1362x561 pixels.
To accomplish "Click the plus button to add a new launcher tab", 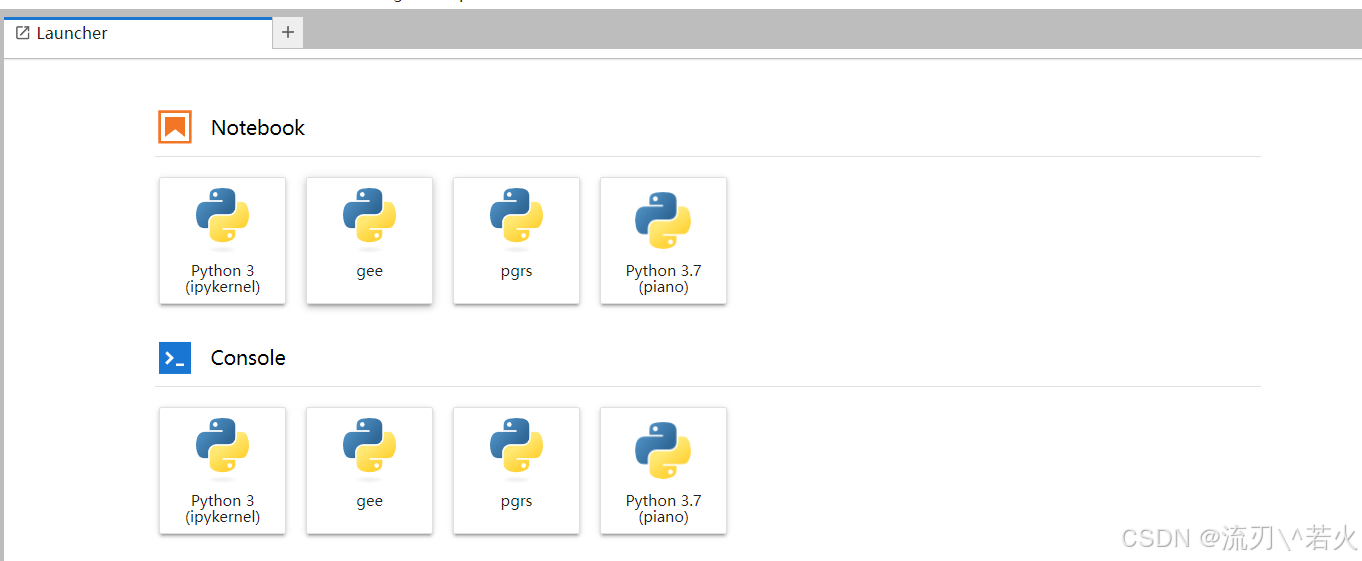I will [288, 33].
